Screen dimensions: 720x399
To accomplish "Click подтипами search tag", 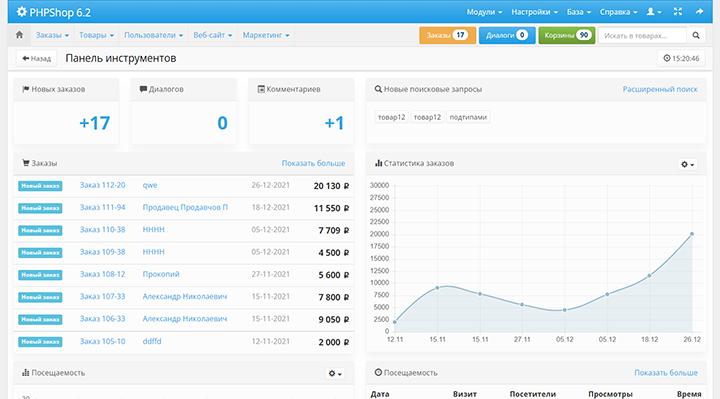I will tap(468, 117).
